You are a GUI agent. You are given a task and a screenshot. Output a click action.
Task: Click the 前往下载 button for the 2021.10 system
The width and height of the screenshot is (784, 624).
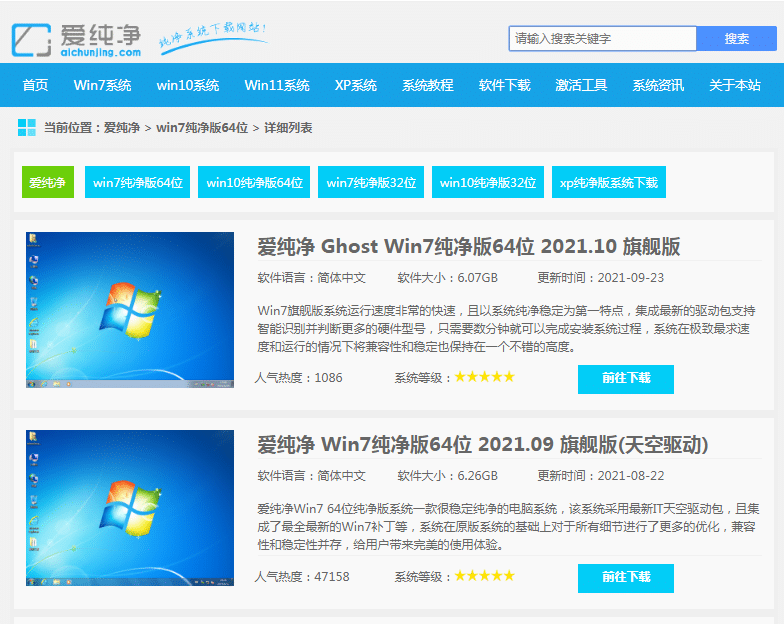point(625,379)
